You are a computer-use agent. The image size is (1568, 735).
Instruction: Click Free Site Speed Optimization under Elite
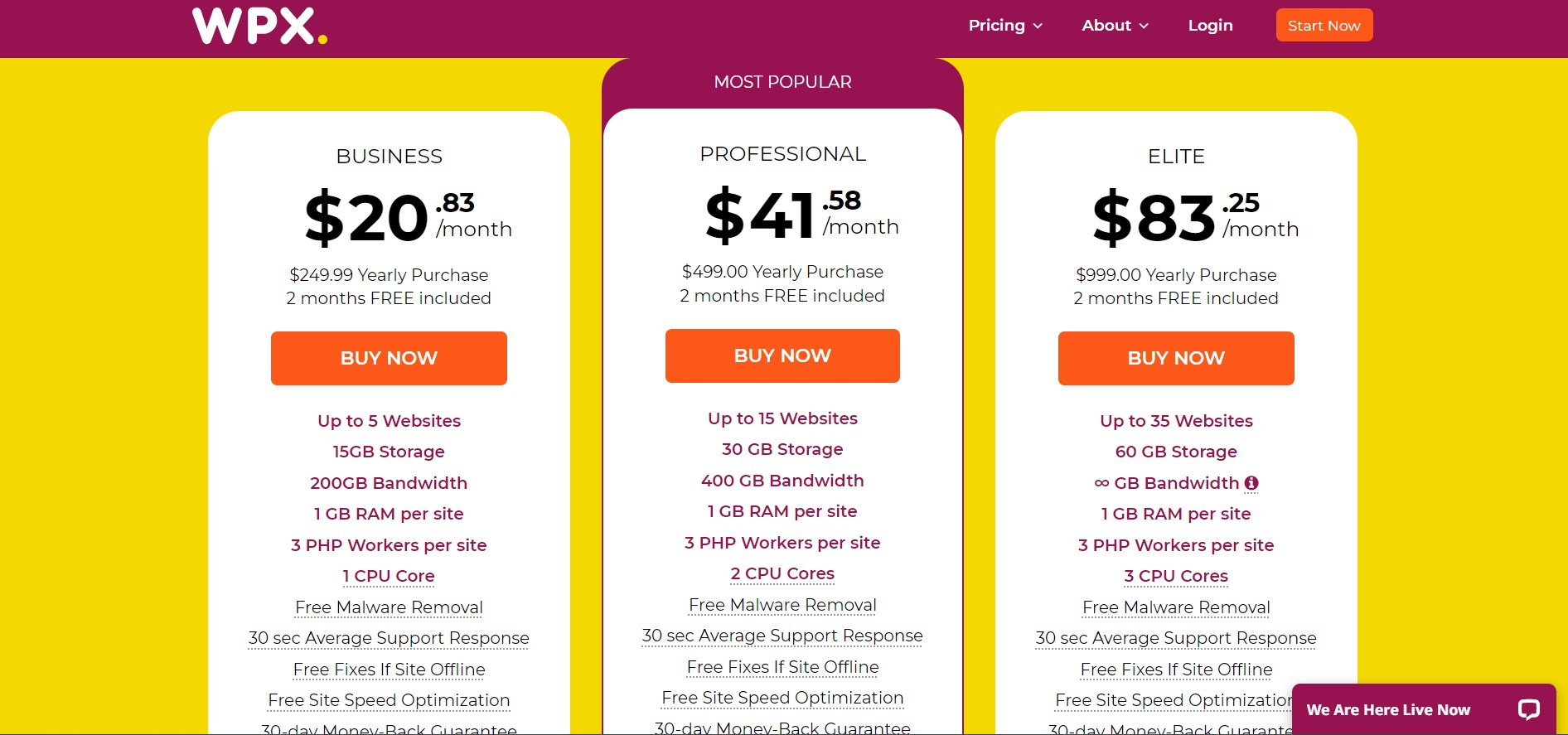(1174, 699)
